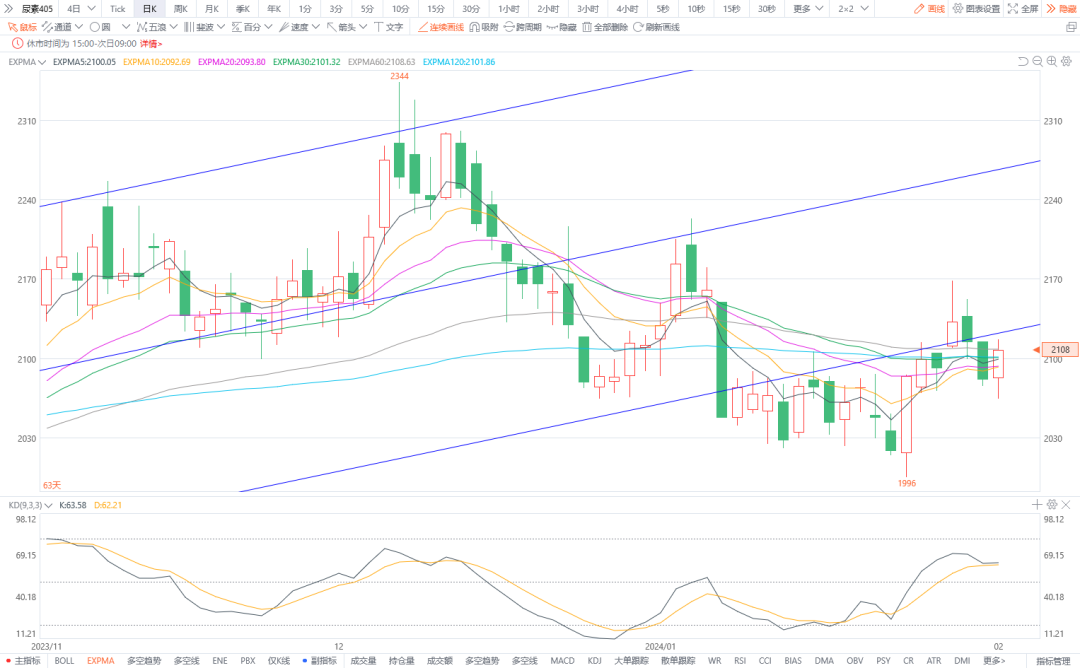Open the KD(9,3,3) indicator dropdown

[x=30, y=505]
